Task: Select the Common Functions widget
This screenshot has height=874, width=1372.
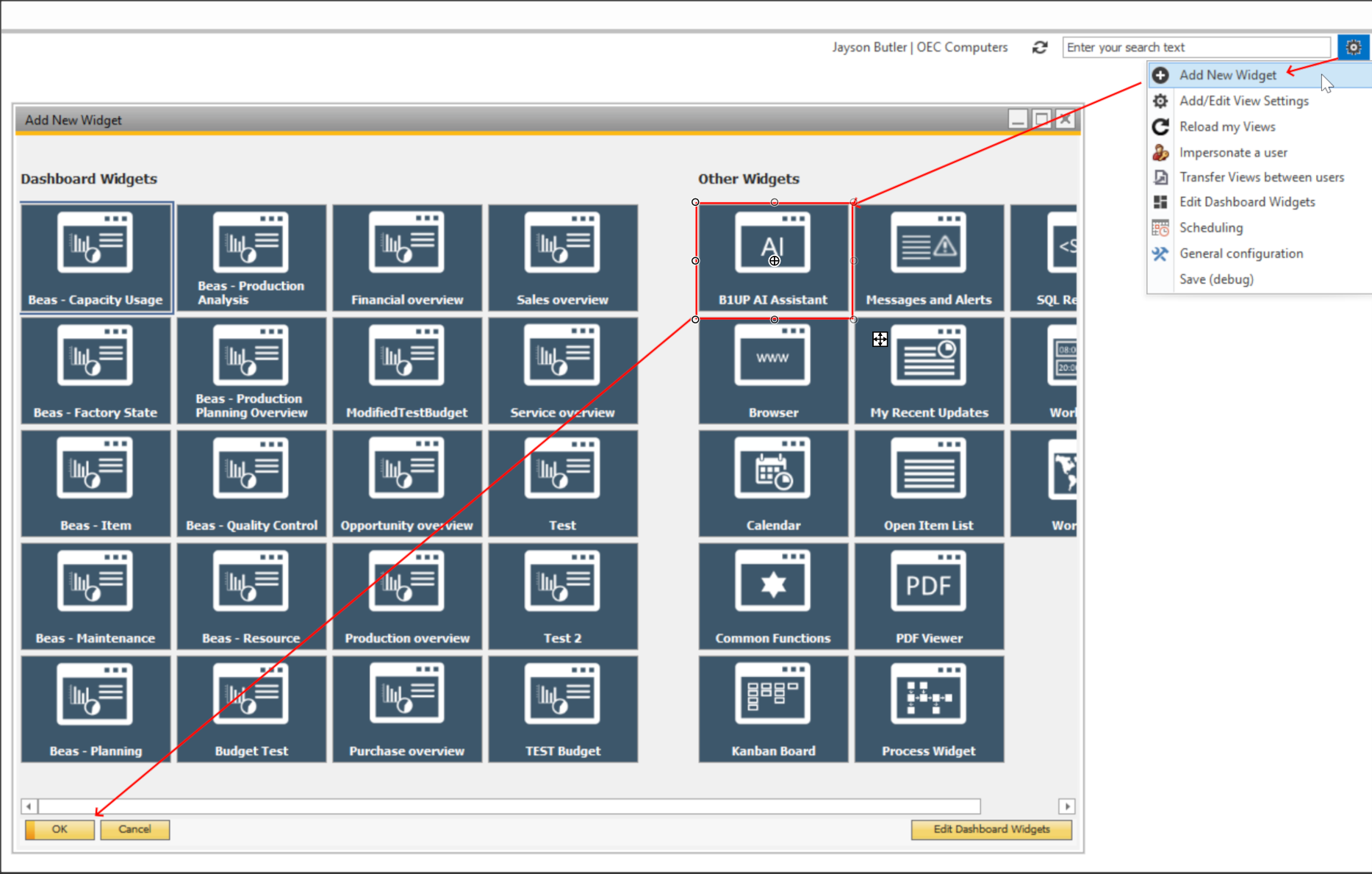Action: coord(773,596)
